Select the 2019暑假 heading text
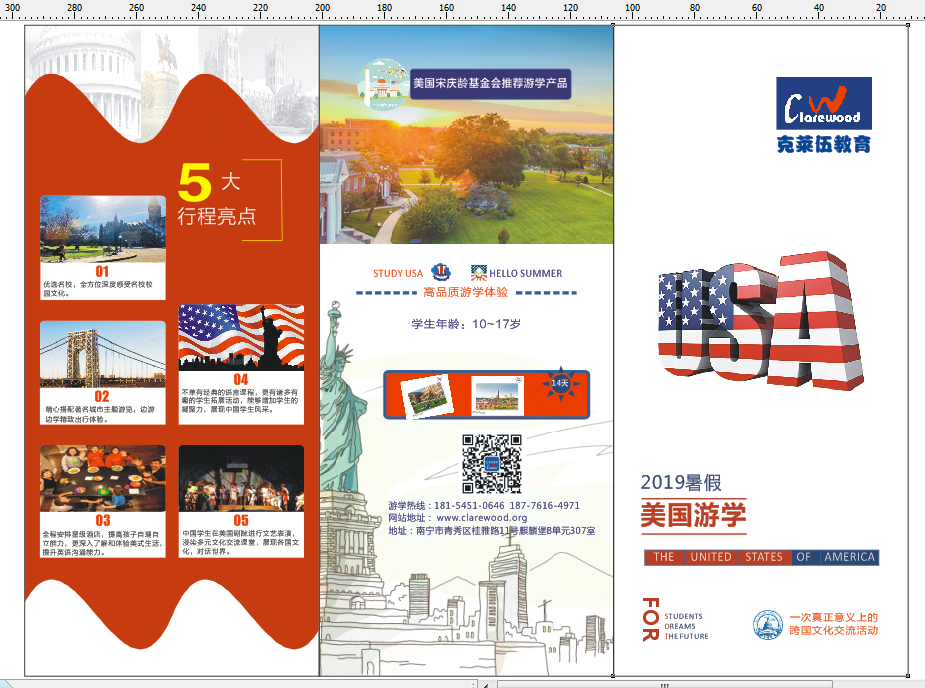Viewport: 925px width, 688px height. (x=681, y=483)
